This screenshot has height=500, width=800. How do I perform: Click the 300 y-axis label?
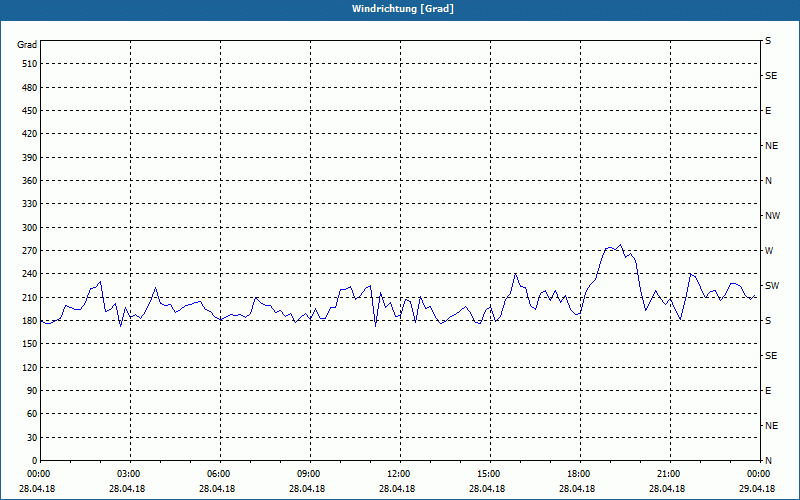pyautogui.click(x=30, y=228)
